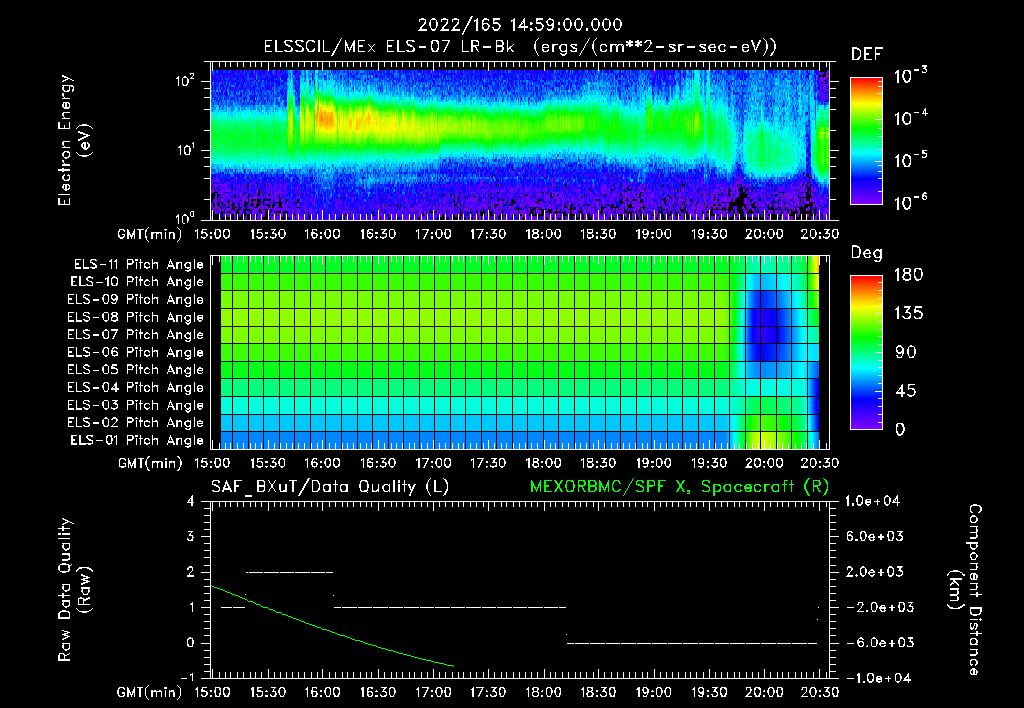1024x708 pixels.
Task: Click the 20:30 tick under the spectrogram
Action: click(x=820, y=234)
